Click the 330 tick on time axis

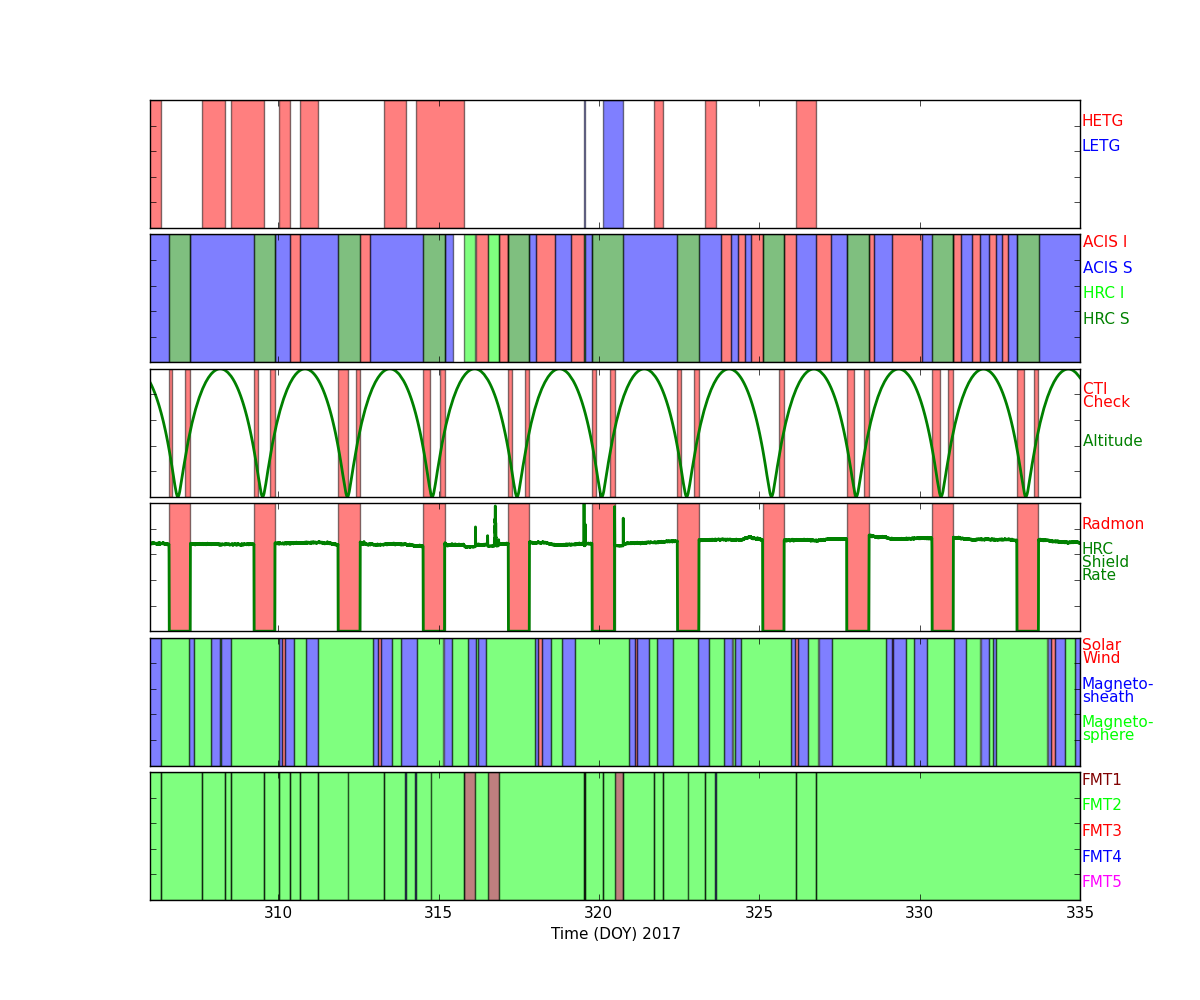[x=919, y=913]
